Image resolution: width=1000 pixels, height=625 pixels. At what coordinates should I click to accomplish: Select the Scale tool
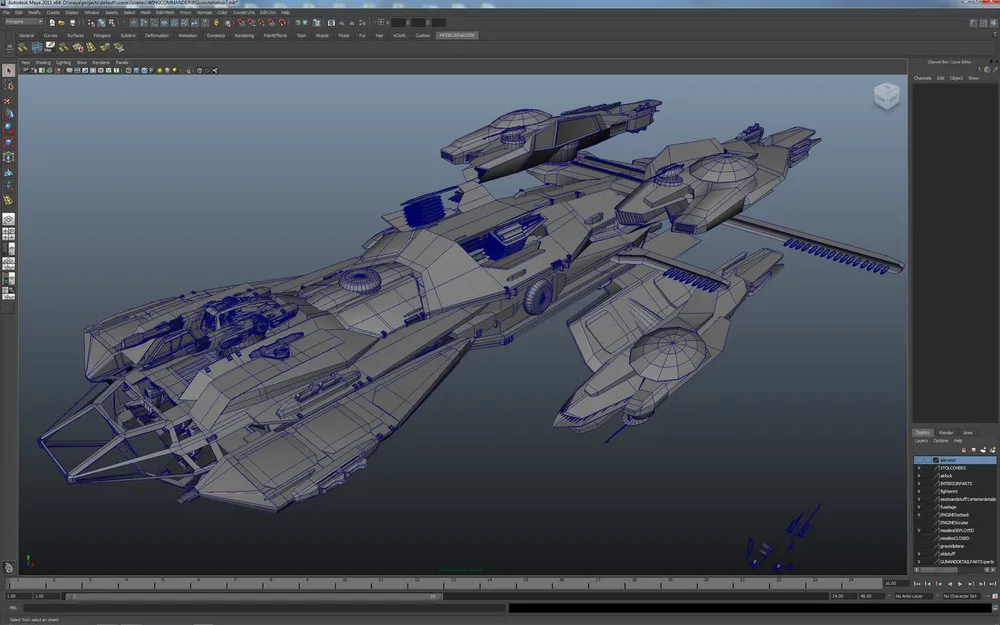click(9, 142)
